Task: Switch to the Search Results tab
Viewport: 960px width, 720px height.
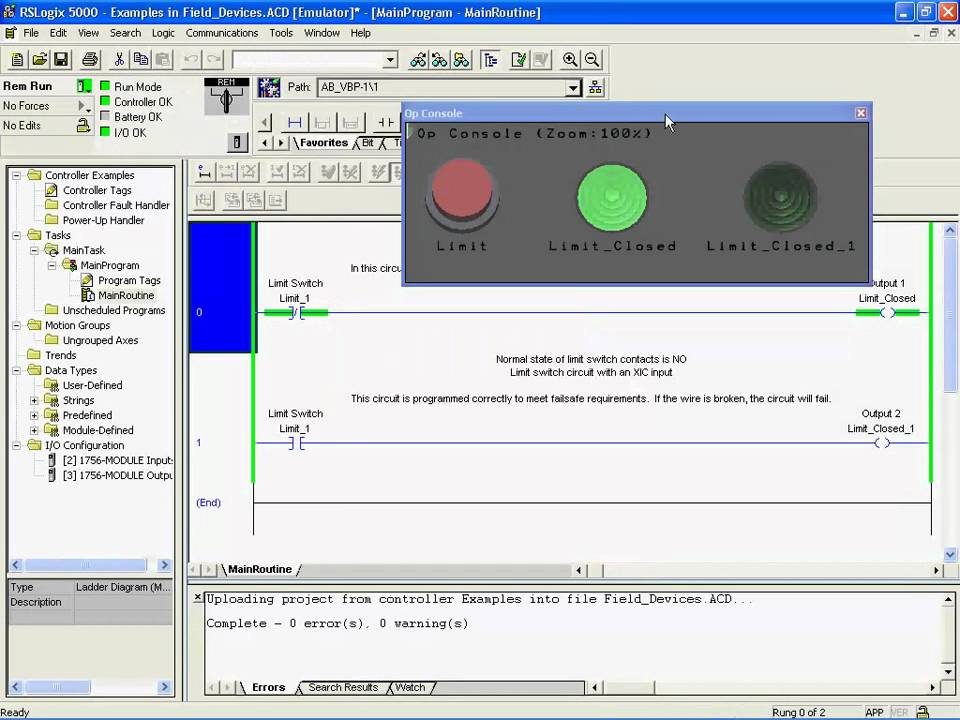Action: click(343, 688)
